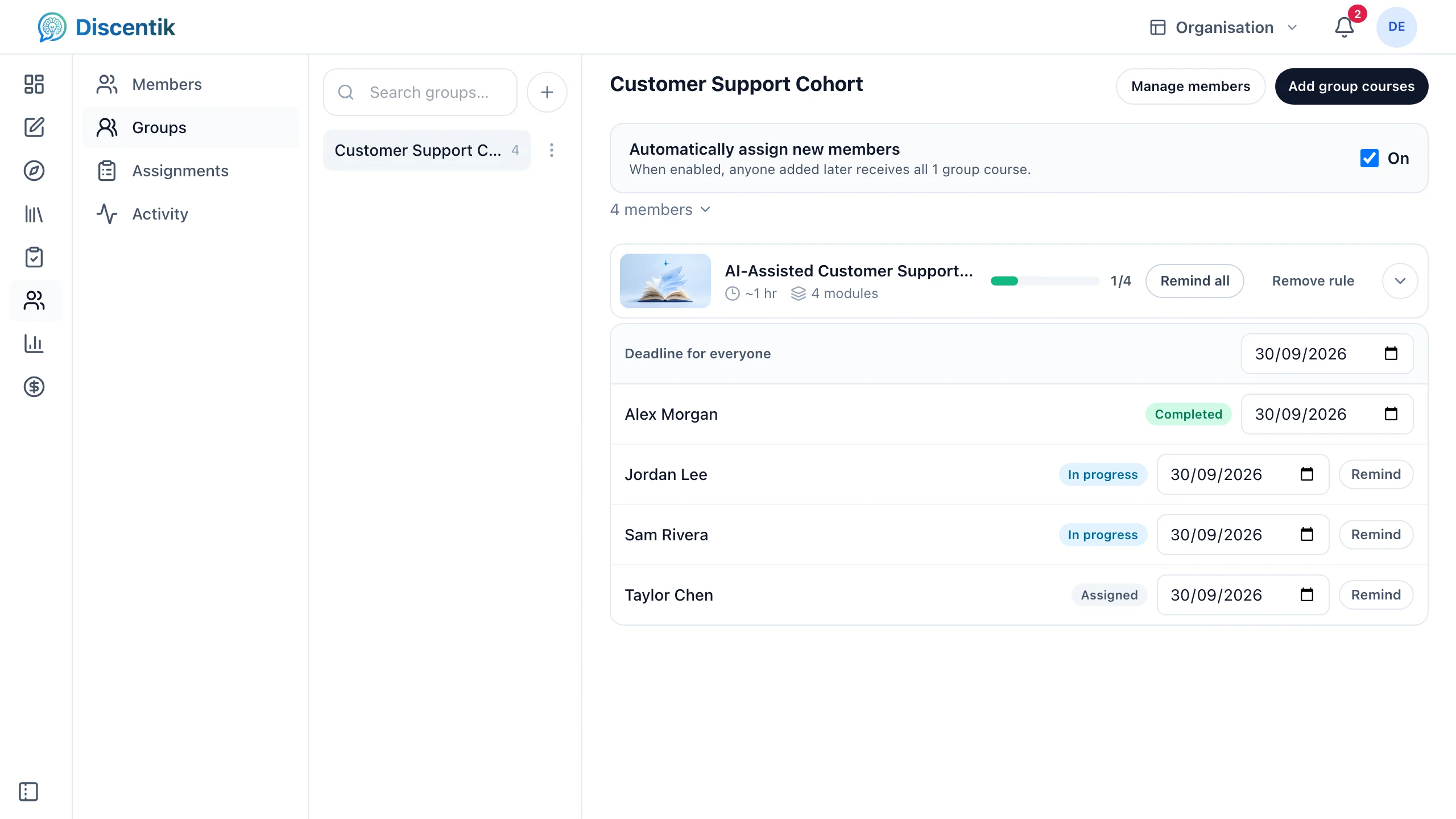Click the clipboard check icon in sidebar
Viewport: 1456px width, 819px height.
click(x=34, y=257)
